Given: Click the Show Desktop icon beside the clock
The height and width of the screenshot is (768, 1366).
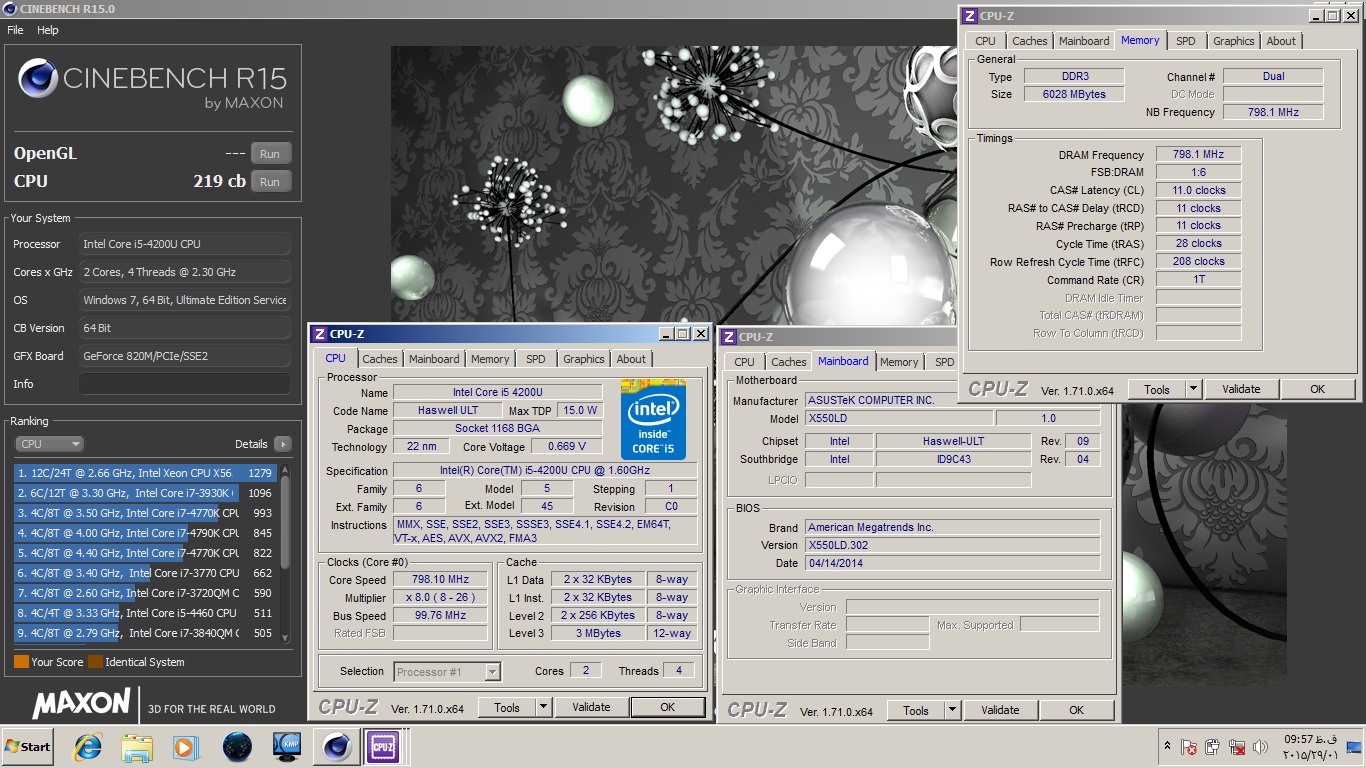Looking at the screenshot, I should [x=1354, y=747].
